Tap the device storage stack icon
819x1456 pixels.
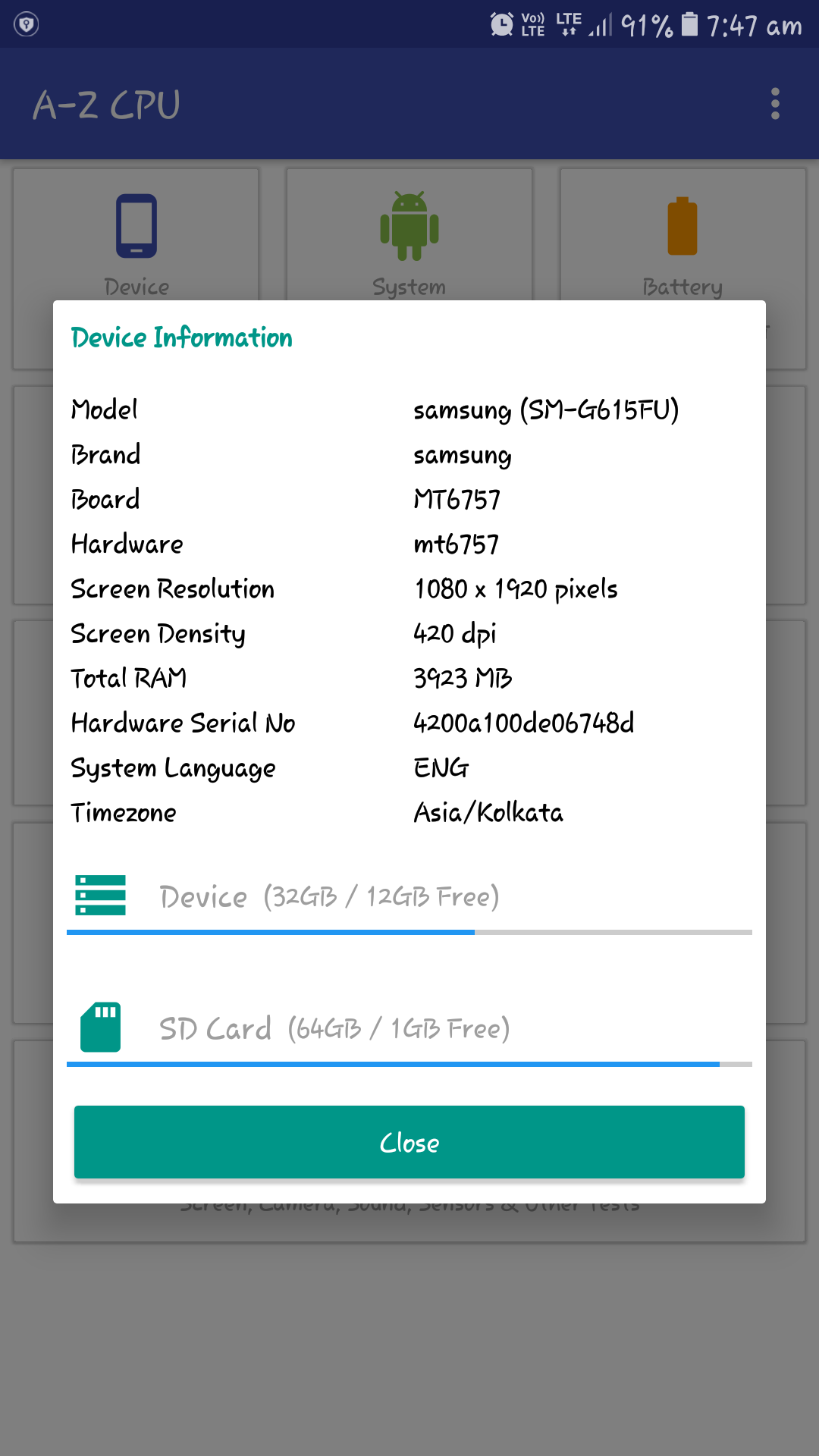[101, 896]
